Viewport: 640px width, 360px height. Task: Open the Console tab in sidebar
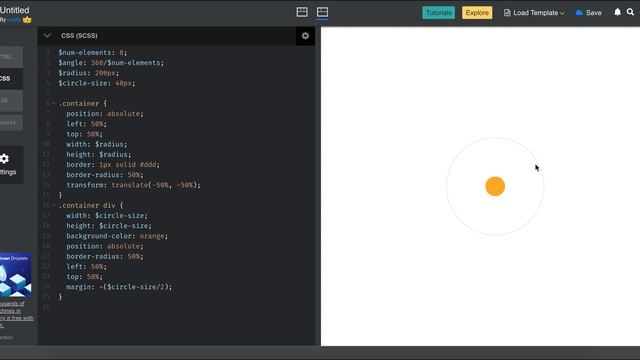[x=10, y=122]
